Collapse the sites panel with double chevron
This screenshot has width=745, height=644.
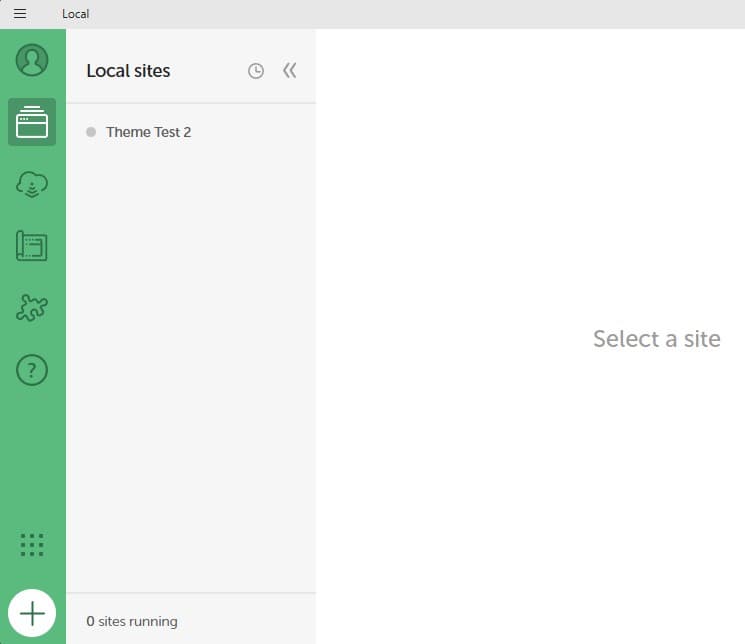click(x=290, y=71)
